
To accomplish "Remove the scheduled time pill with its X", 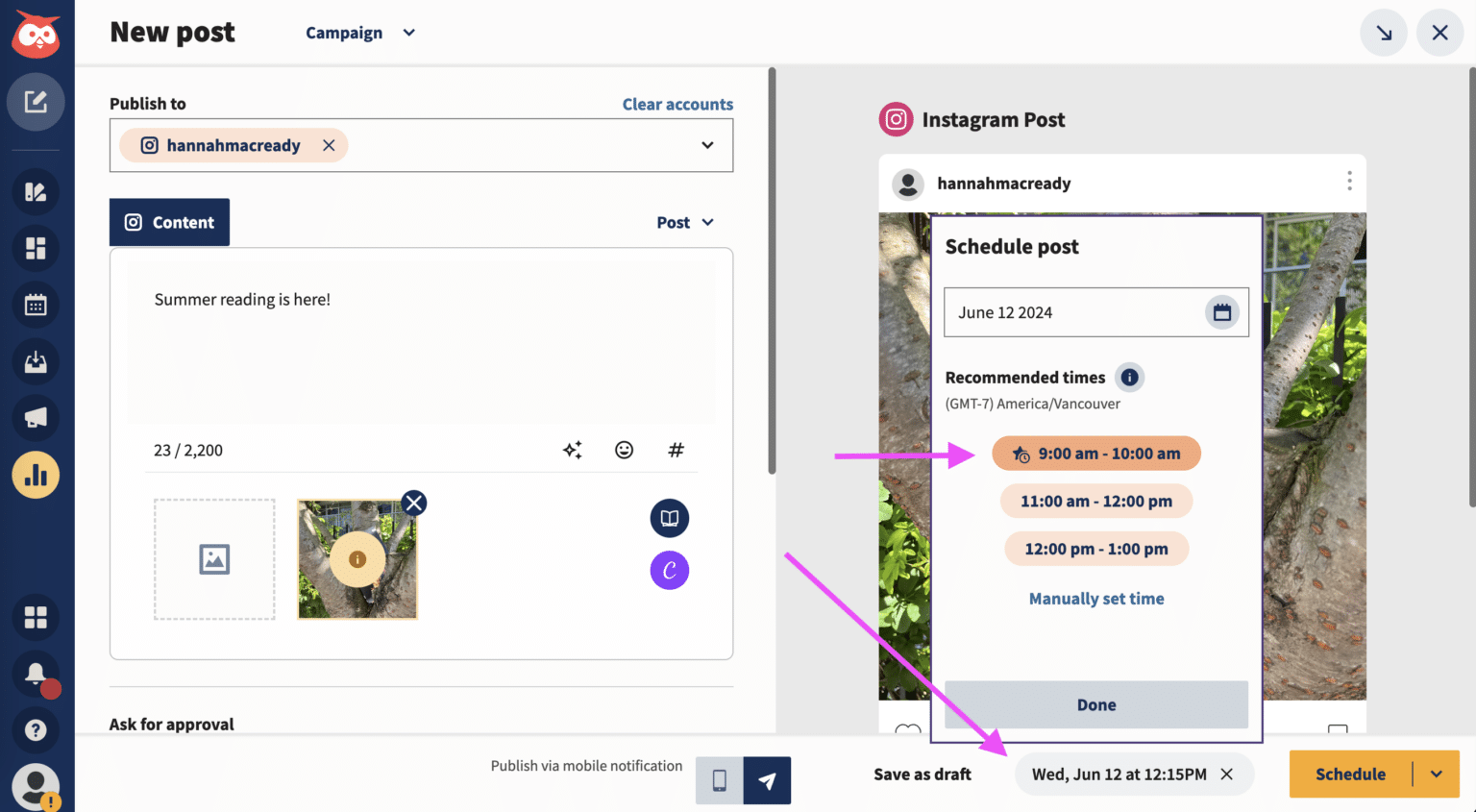I will [1226, 774].
